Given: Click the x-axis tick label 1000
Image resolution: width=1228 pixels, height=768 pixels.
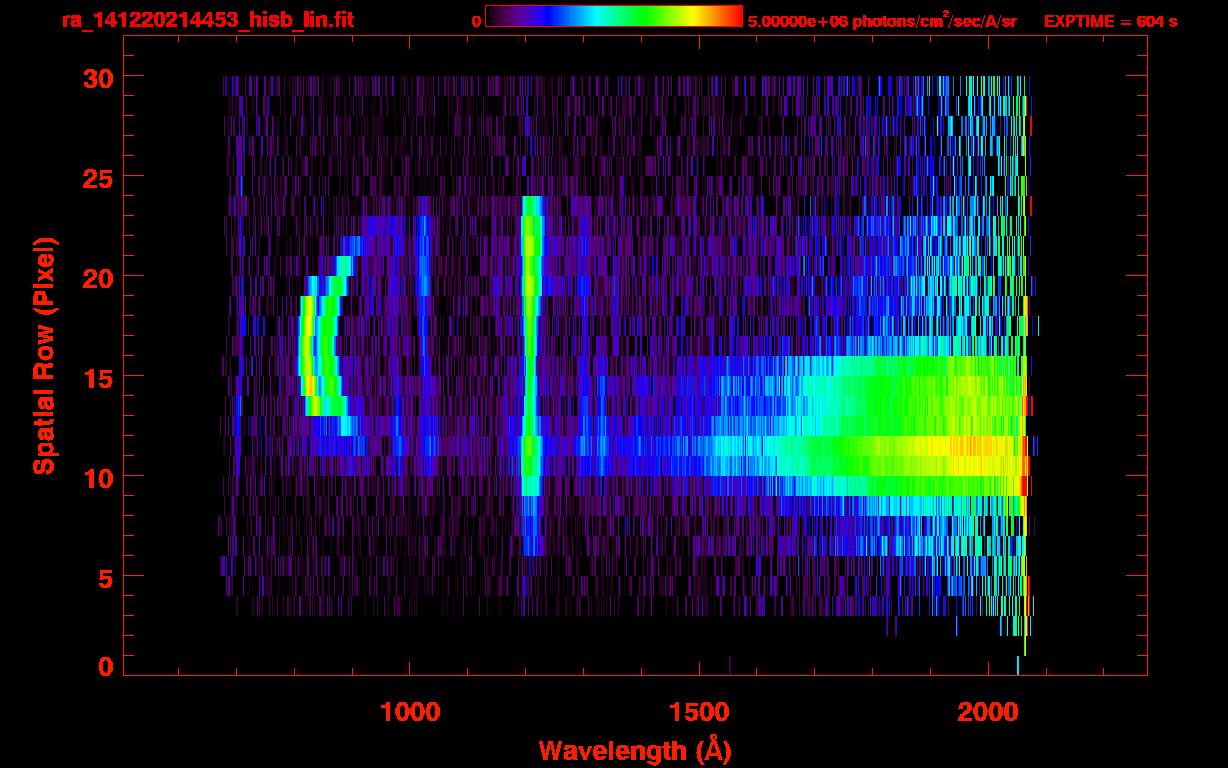Looking at the screenshot, I should (x=410, y=712).
